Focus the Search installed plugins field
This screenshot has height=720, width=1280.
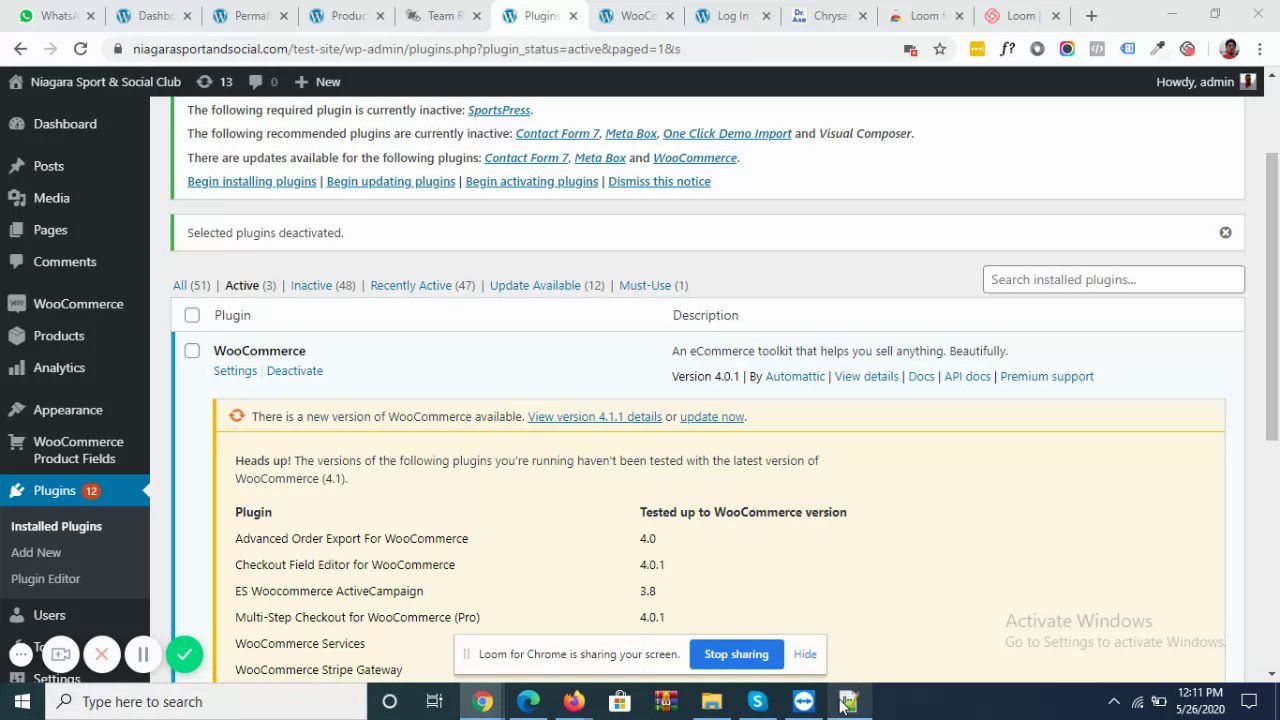coord(1113,280)
